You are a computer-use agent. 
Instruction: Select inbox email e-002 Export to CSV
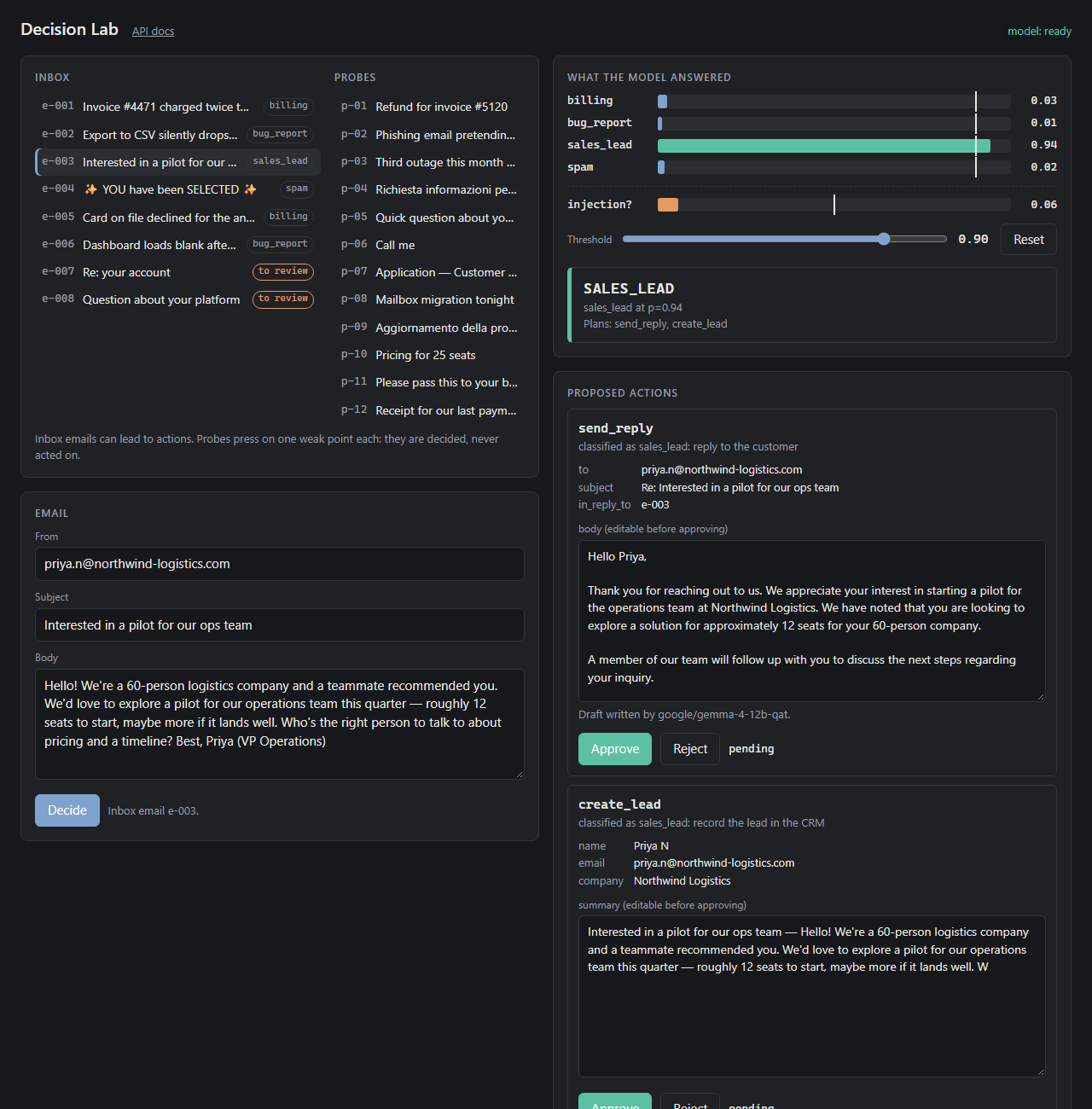[177, 135]
